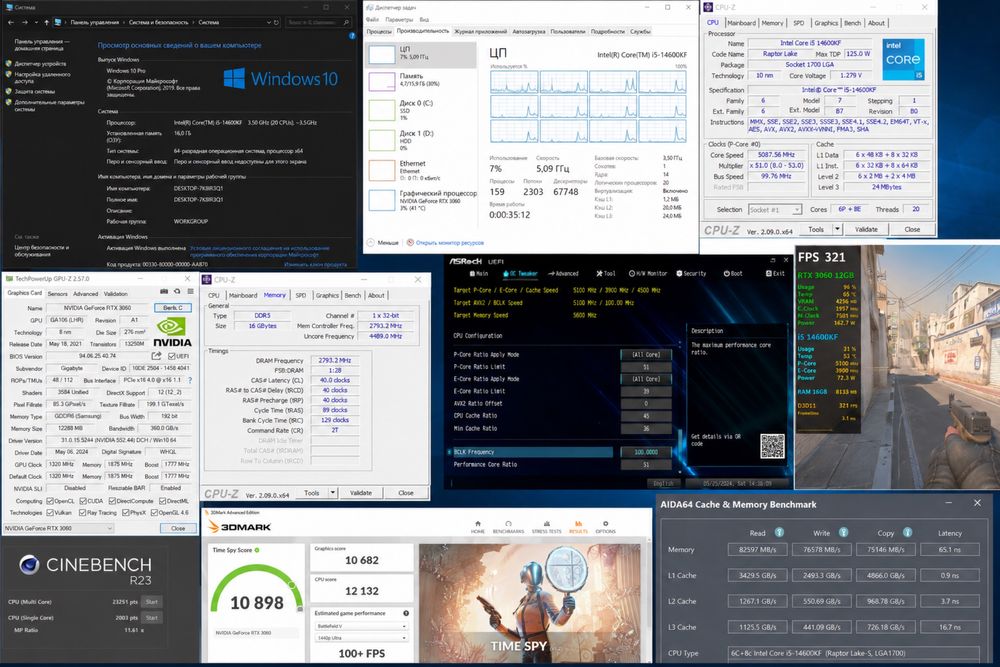Click the up arrow in System window
Screen dimensions: 1000x667
46,22
